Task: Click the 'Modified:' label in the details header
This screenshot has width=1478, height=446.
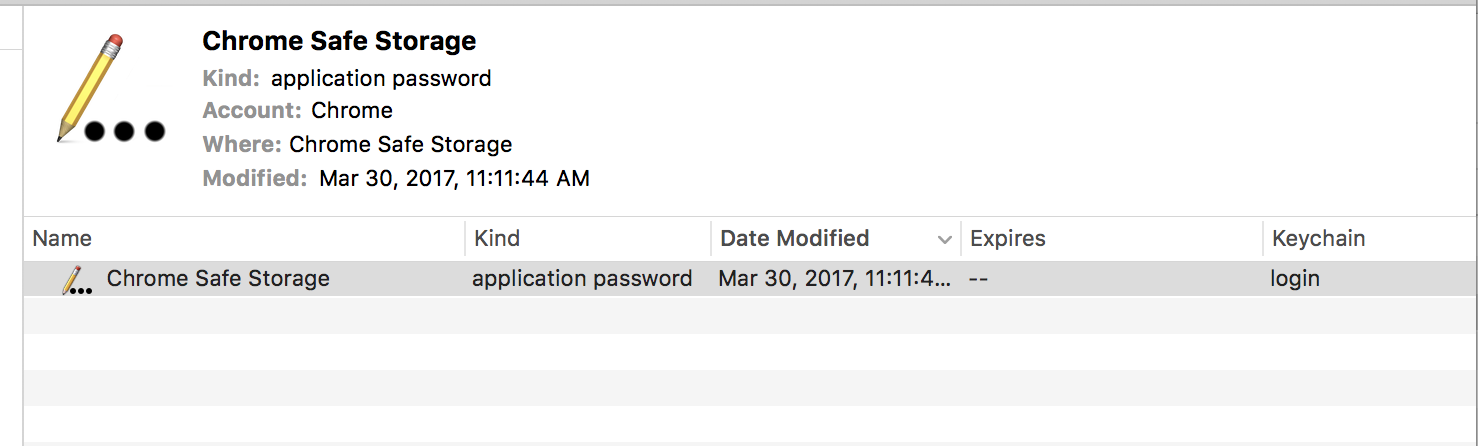Action: coord(254,179)
